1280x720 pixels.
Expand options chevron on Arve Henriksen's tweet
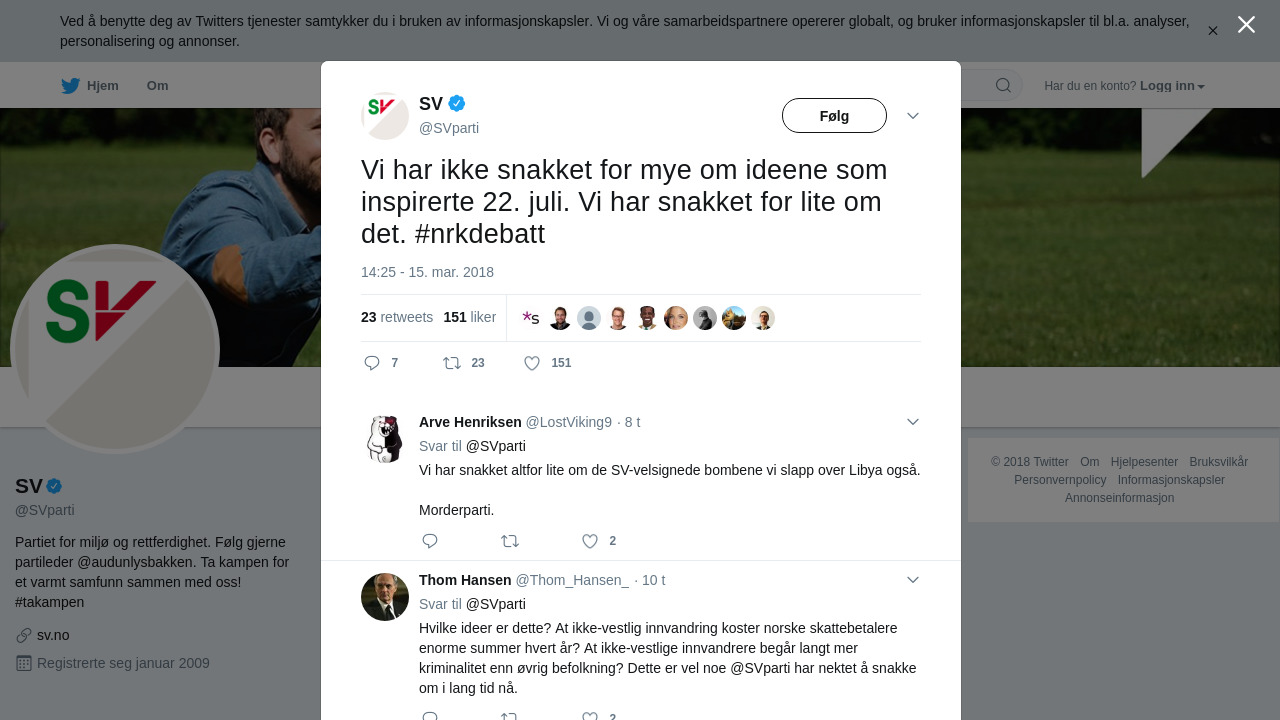point(913,422)
